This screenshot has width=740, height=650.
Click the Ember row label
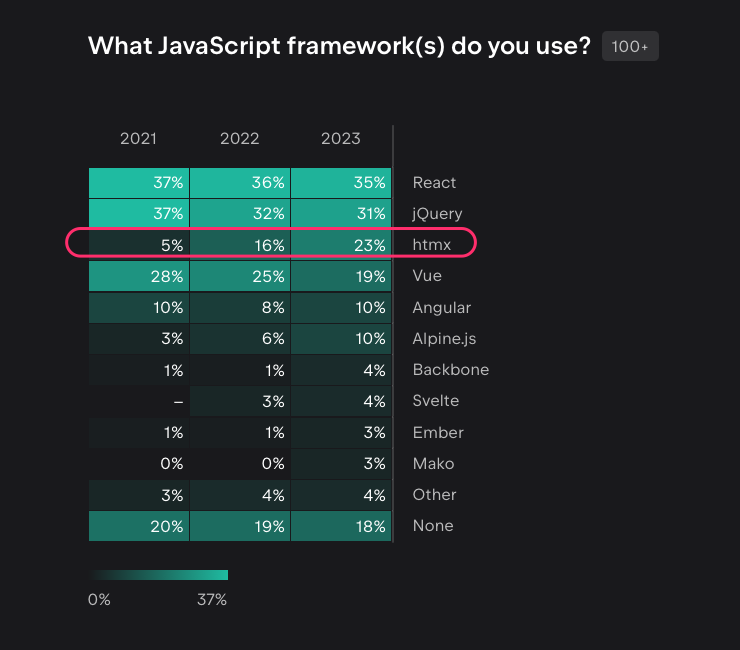(438, 432)
